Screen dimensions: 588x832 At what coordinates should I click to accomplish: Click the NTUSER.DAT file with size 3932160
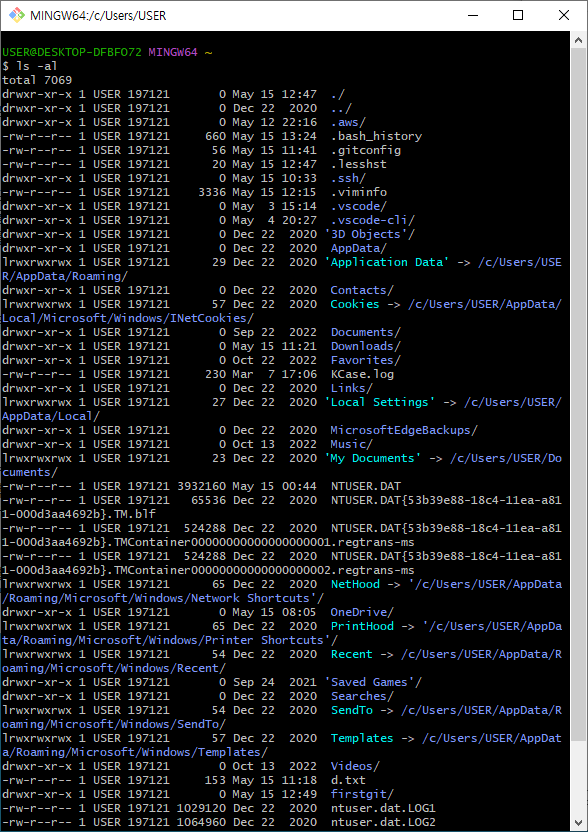[x=366, y=486]
